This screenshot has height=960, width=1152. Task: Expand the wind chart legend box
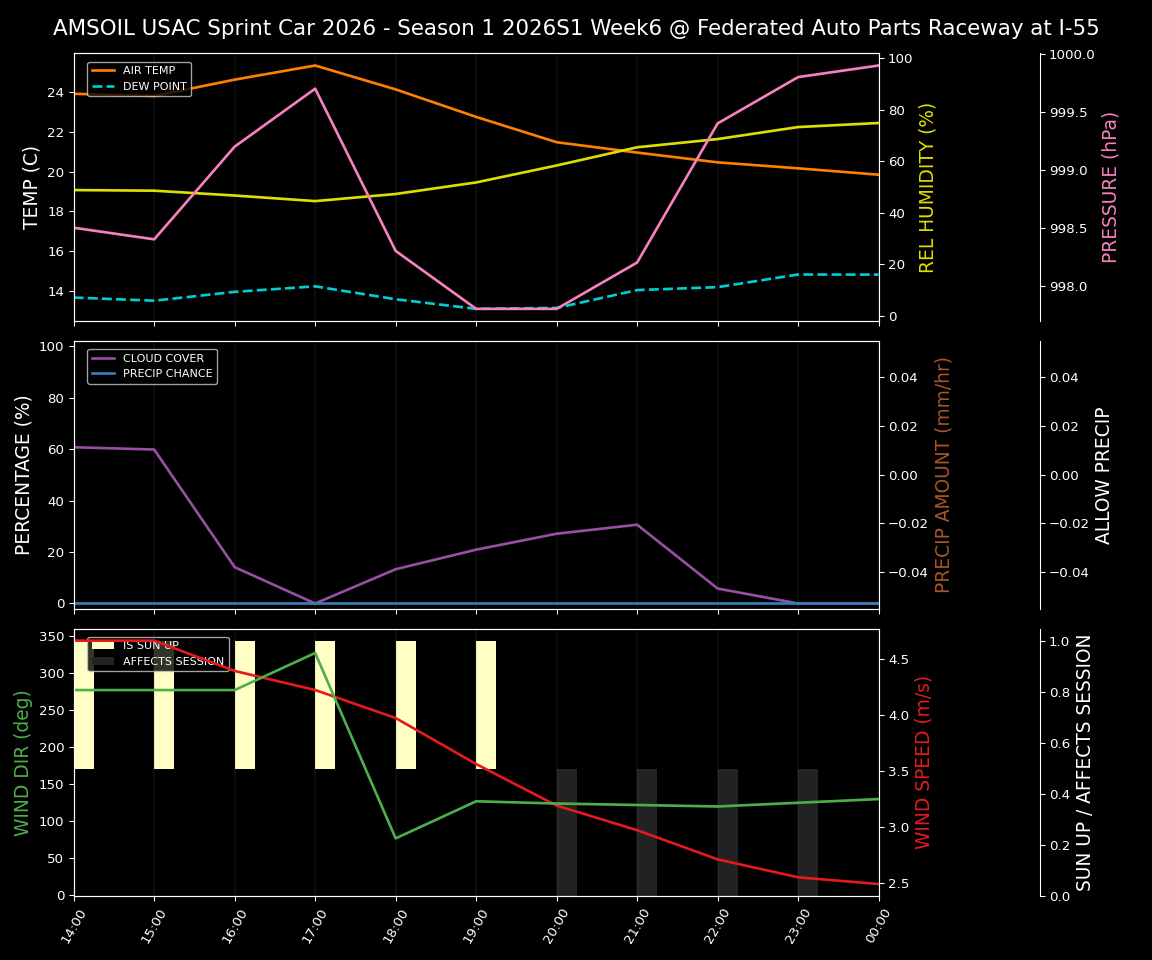click(x=157, y=653)
